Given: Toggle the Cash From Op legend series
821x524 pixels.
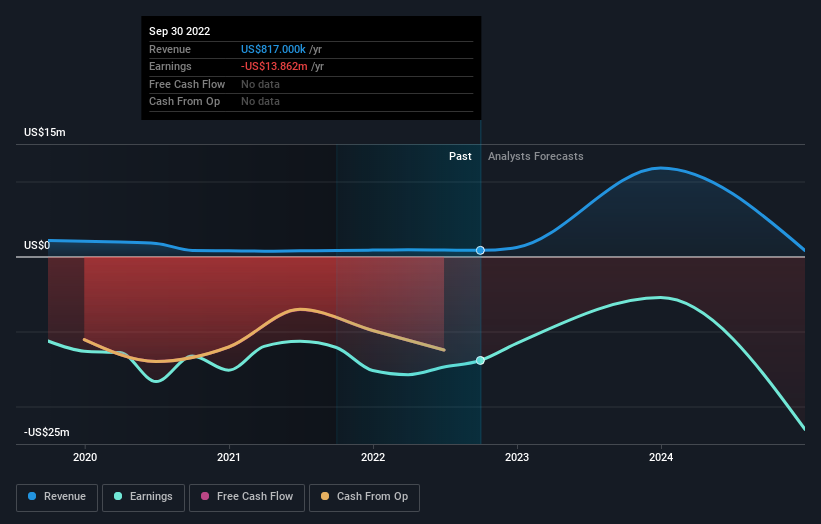Looking at the screenshot, I should (364, 497).
